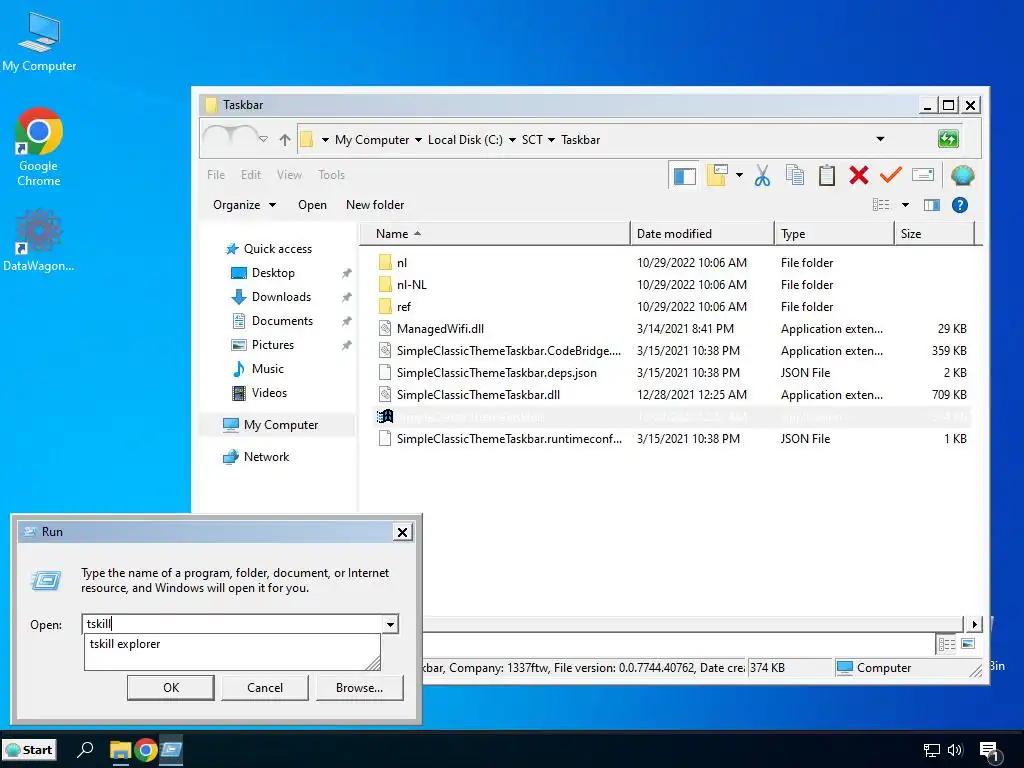
Task: Click the Start button
Action: click(x=29, y=750)
